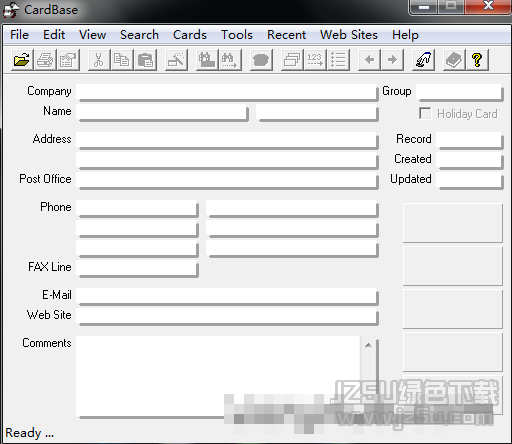
Task: Go to next card with right arrow
Action: click(x=392, y=60)
